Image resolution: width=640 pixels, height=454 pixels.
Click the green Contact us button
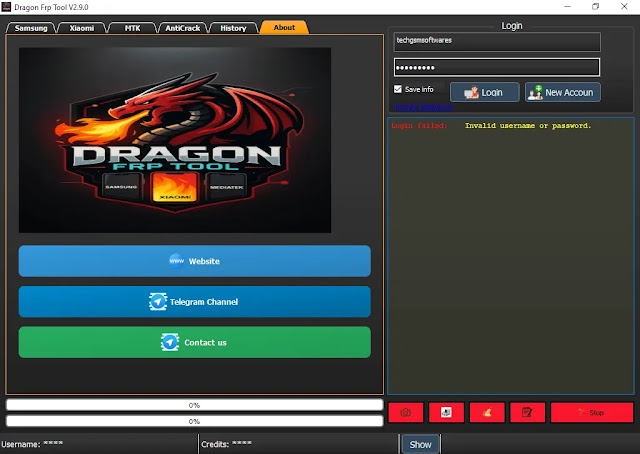point(195,342)
